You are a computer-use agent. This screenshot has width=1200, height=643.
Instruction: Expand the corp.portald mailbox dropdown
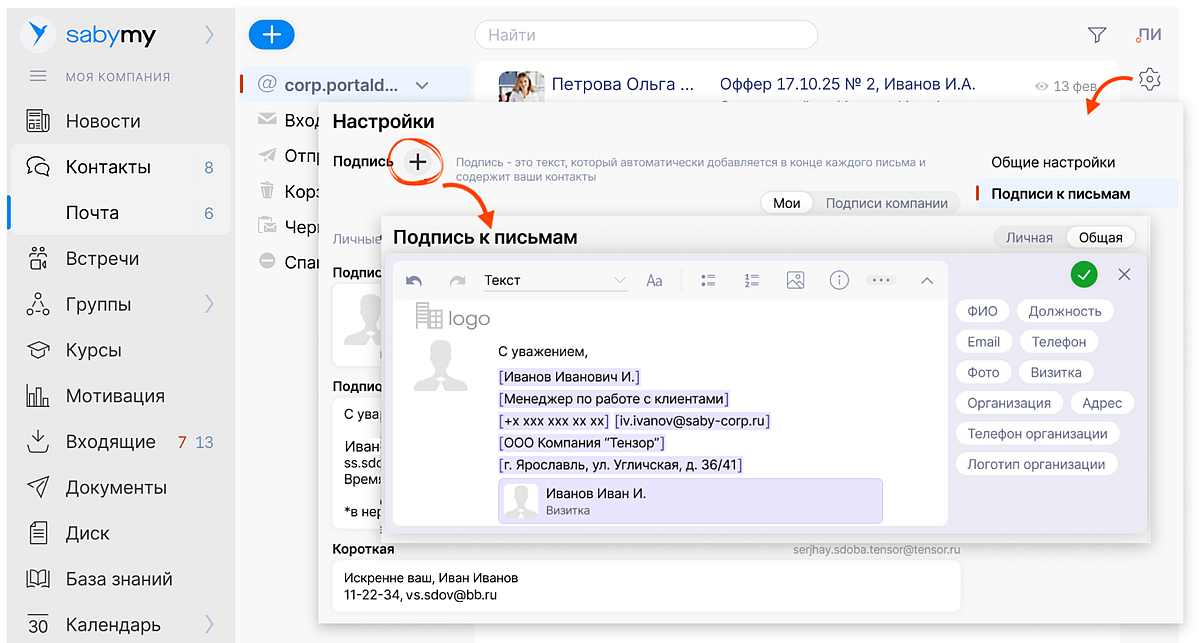(x=422, y=86)
